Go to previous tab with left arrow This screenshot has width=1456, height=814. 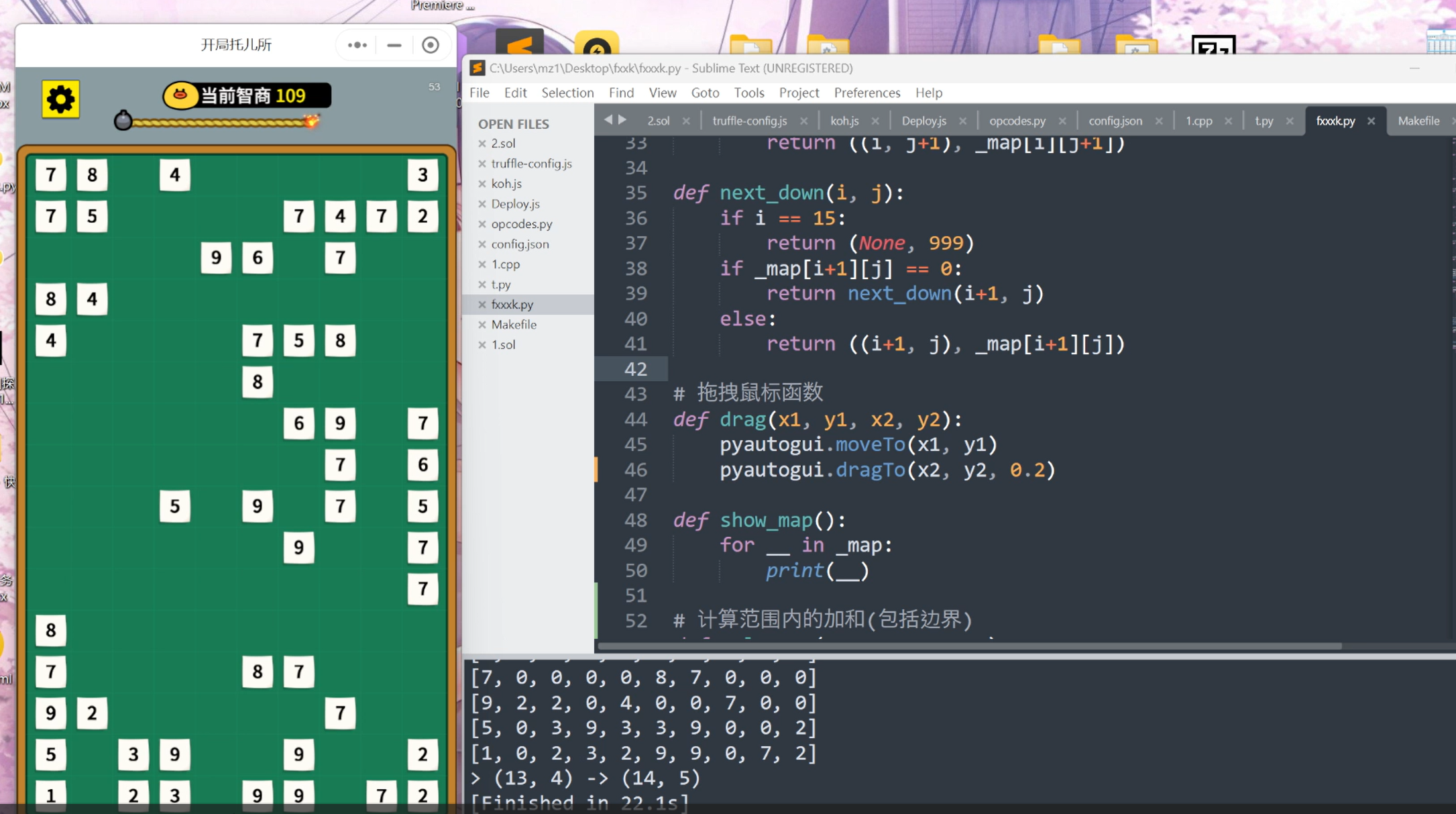pyautogui.click(x=608, y=119)
